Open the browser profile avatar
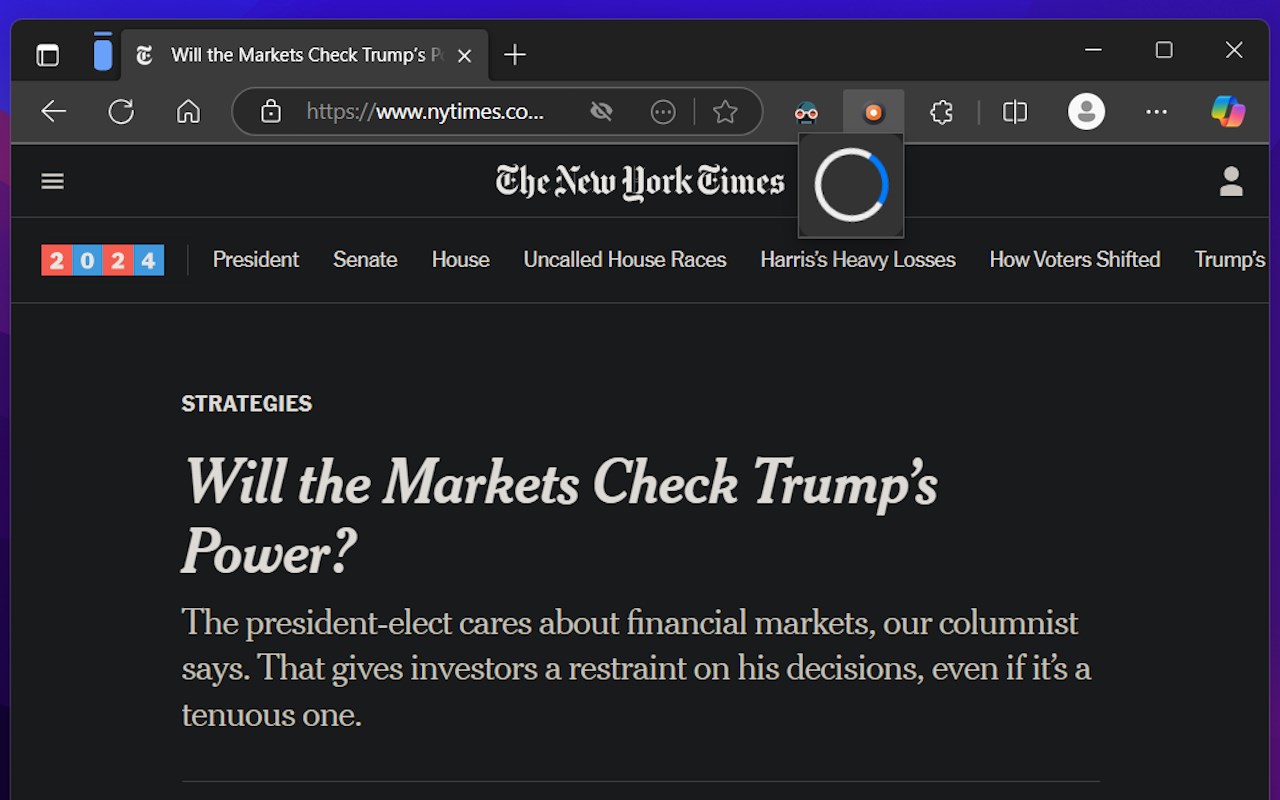The image size is (1280, 800). (x=1086, y=112)
